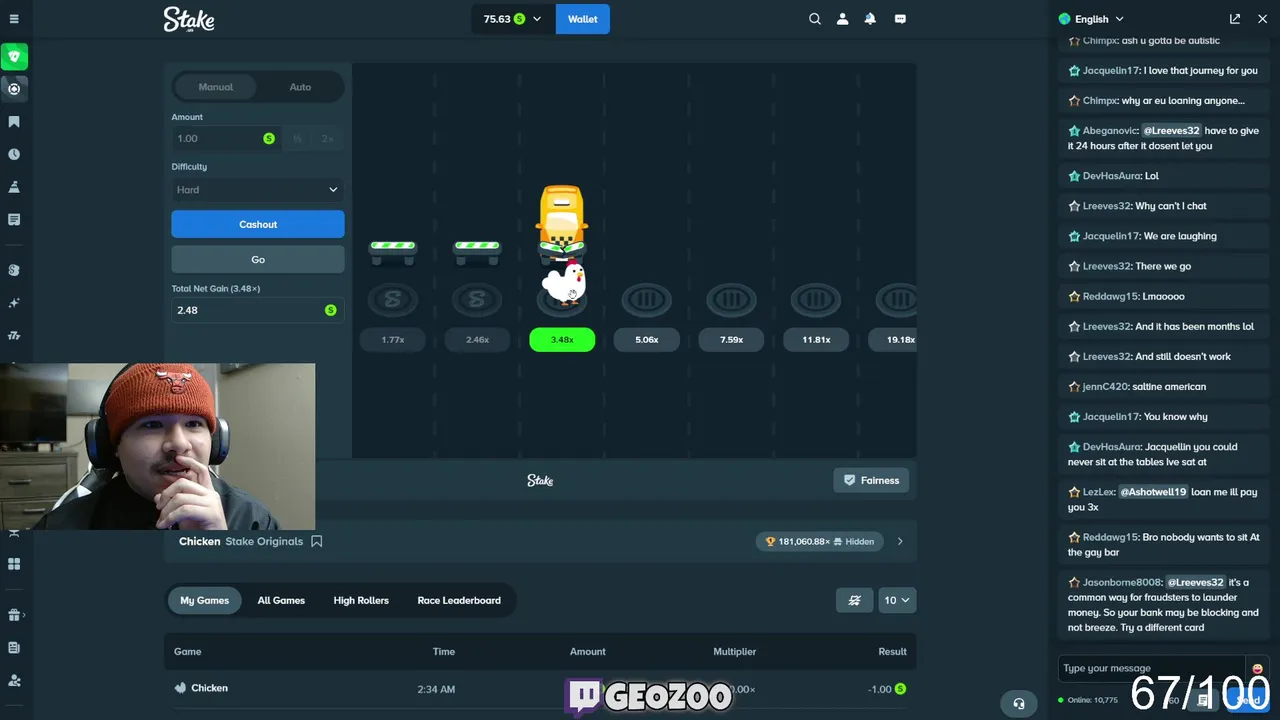Screen dimensions: 1280x720
Task: Pop out the chat window
Action: pyautogui.click(x=1235, y=19)
